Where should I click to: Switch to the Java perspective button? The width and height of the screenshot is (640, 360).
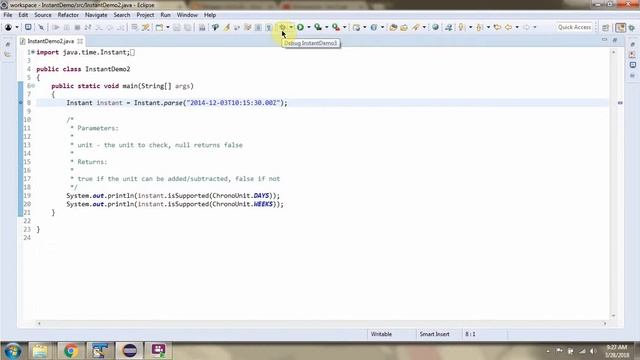click(620, 27)
